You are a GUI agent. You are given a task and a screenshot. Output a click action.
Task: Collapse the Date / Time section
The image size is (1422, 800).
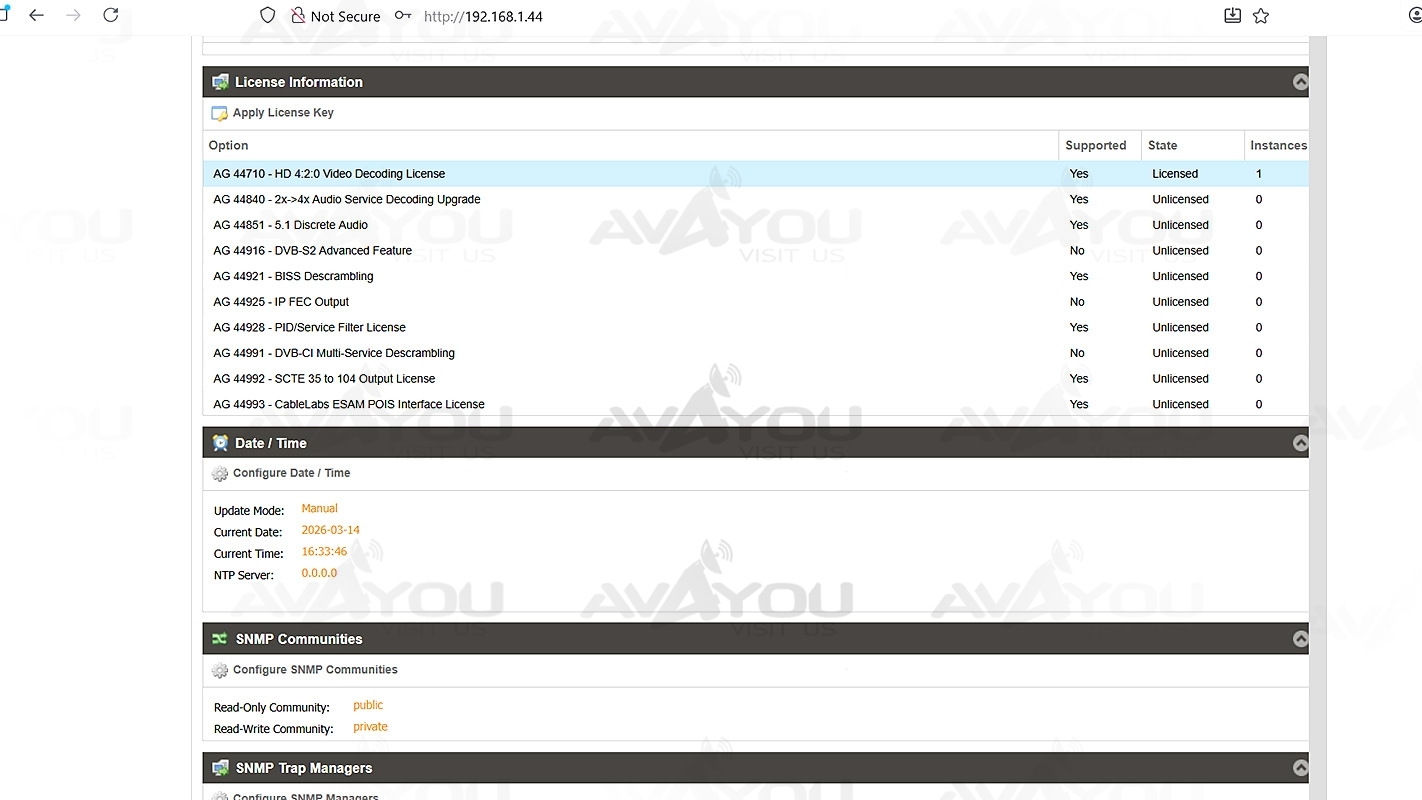coord(1300,443)
